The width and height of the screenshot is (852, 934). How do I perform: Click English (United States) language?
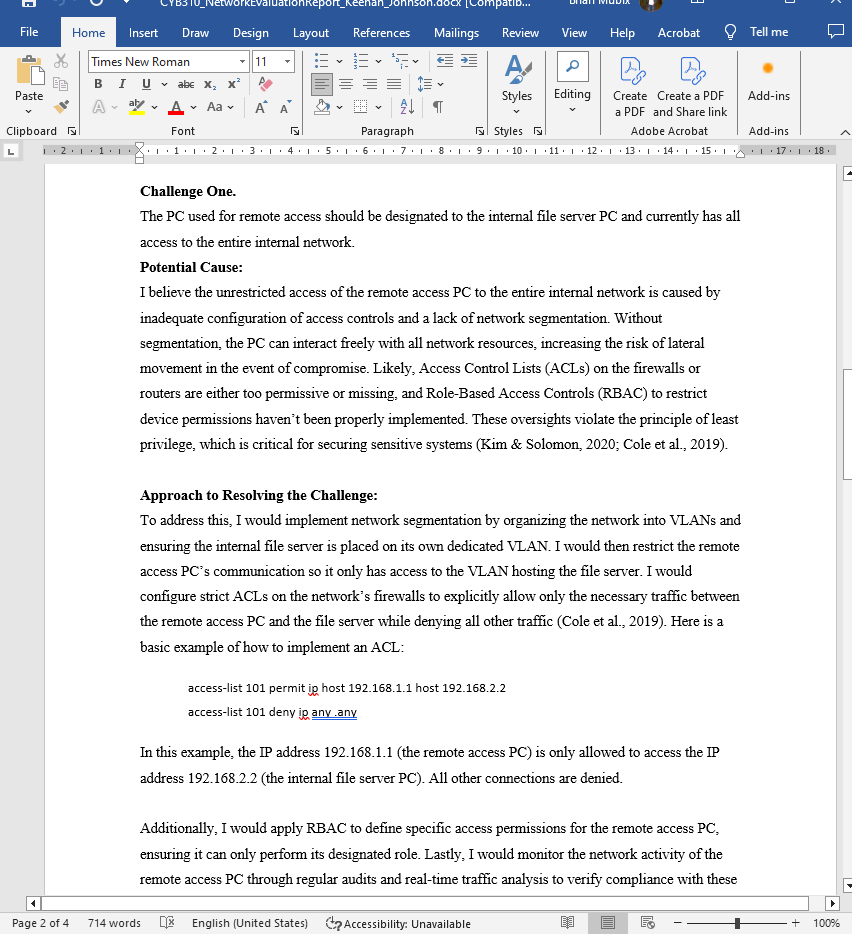coord(250,923)
